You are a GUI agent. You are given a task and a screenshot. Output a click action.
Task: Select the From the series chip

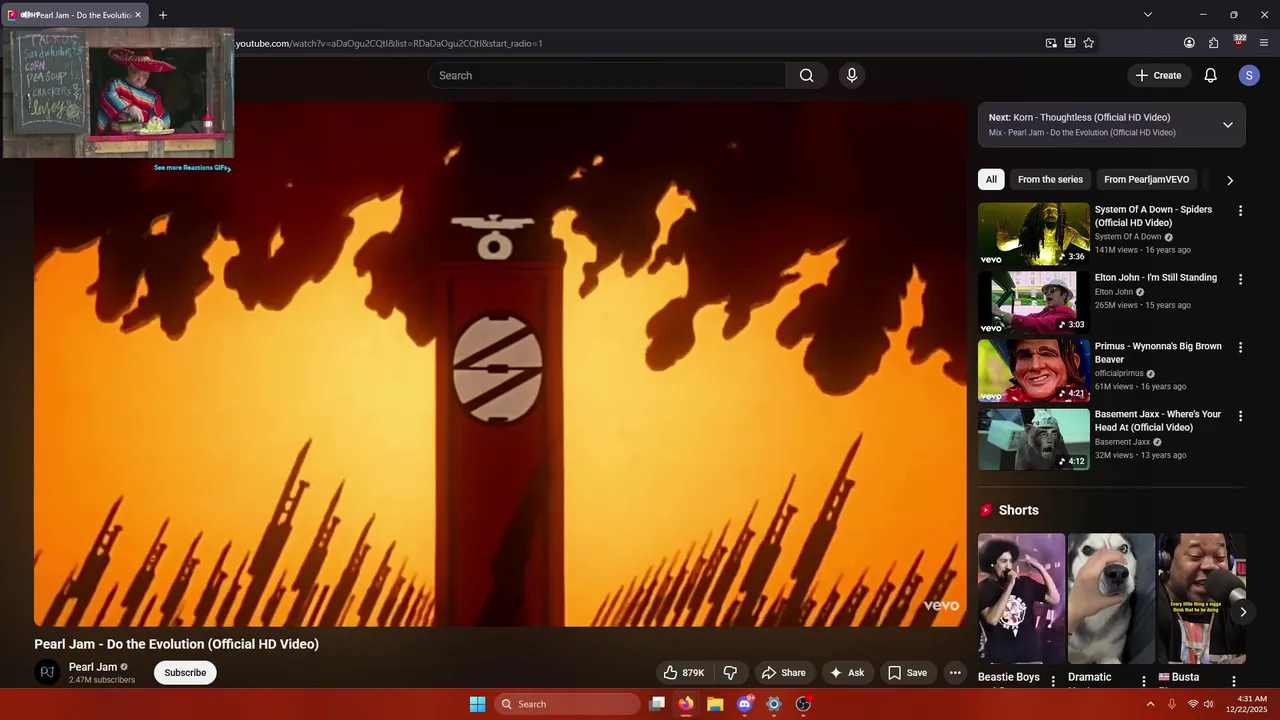(x=1050, y=180)
